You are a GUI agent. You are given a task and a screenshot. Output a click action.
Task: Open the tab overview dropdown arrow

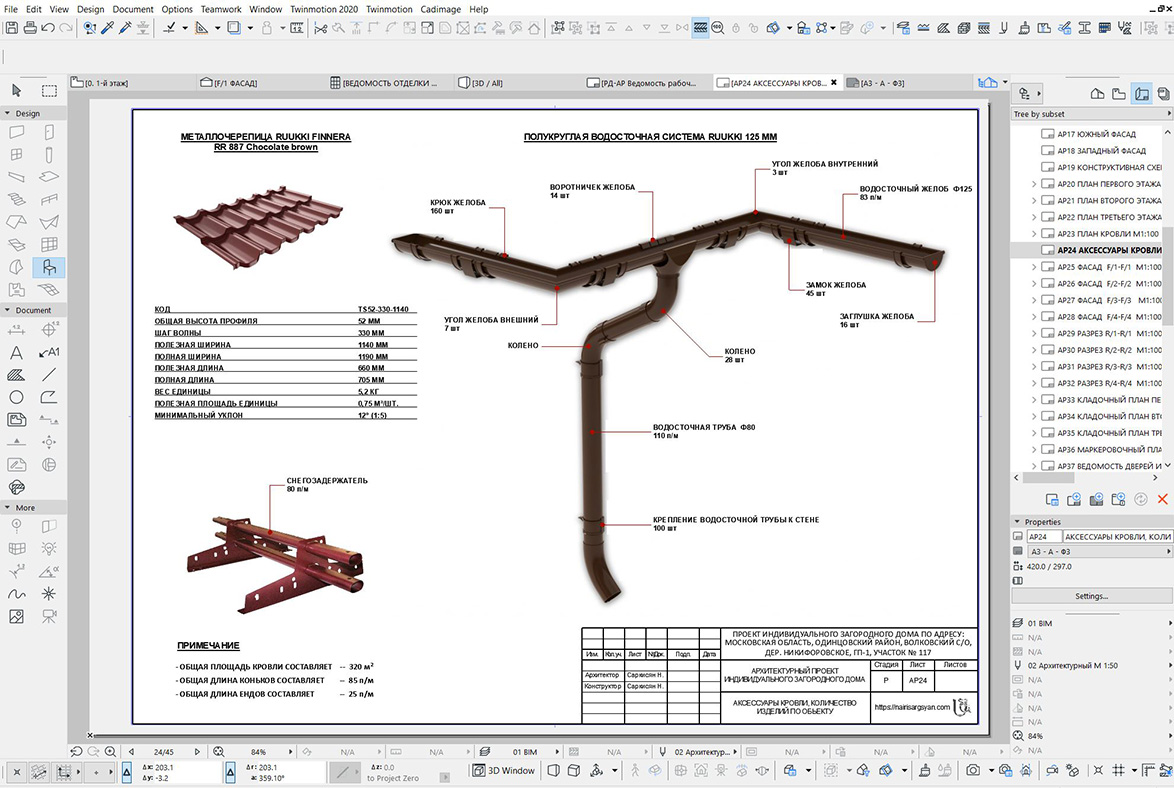click(1005, 82)
